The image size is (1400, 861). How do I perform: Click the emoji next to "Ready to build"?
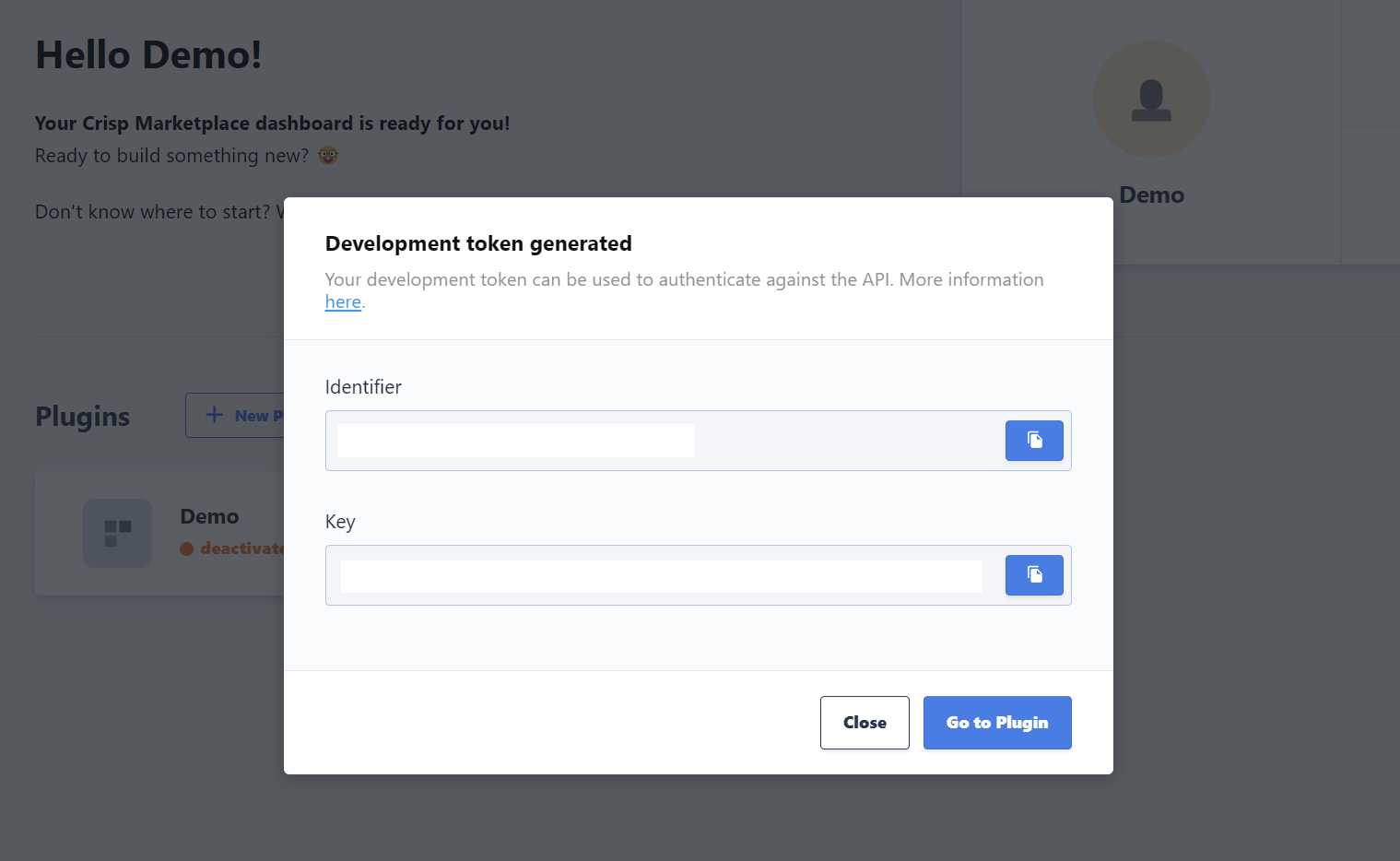328,156
